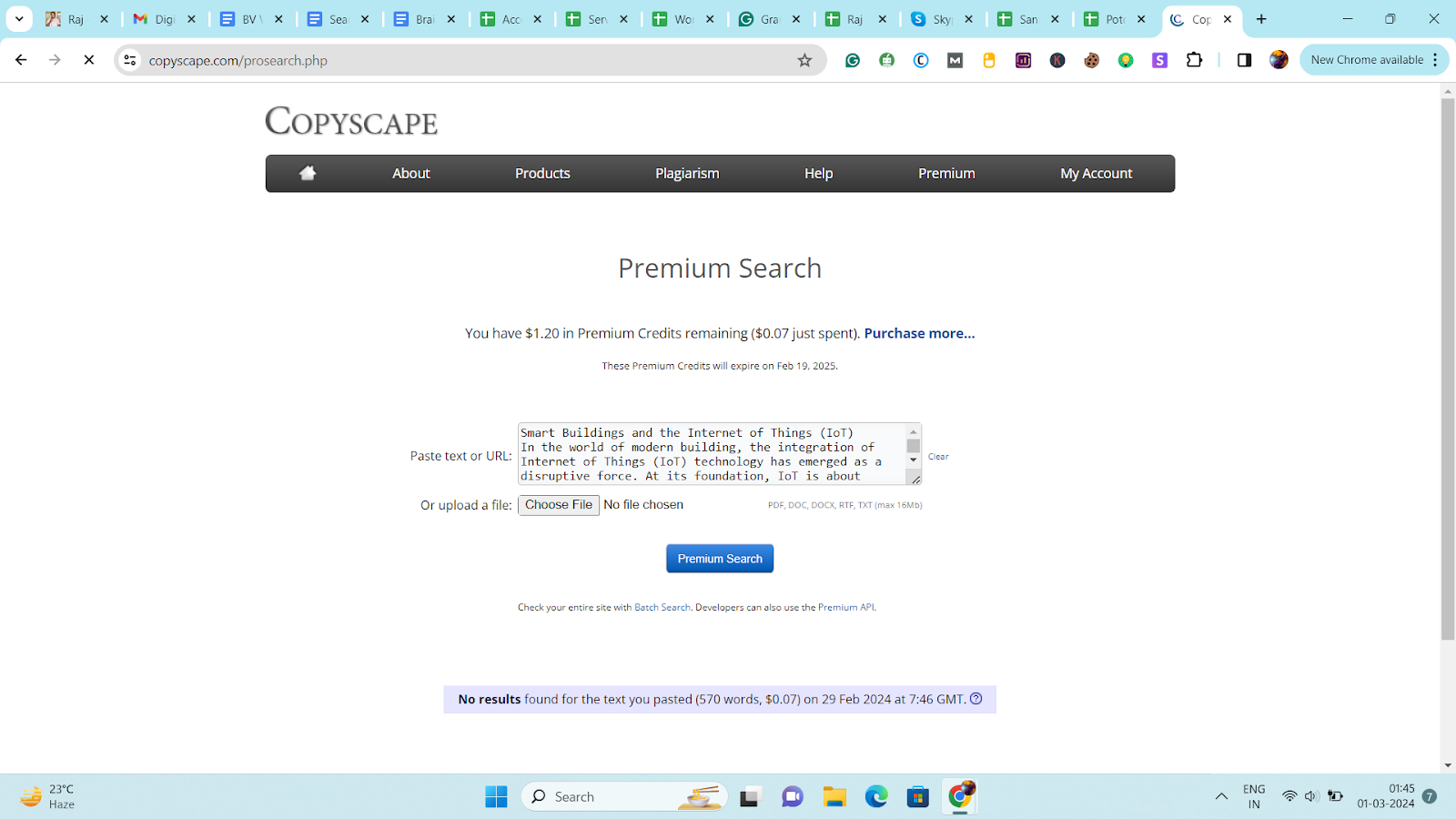This screenshot has width=1456, height=819.
Task: Switch to the Gmail Digi tab
Action: (x=164, y=18)
